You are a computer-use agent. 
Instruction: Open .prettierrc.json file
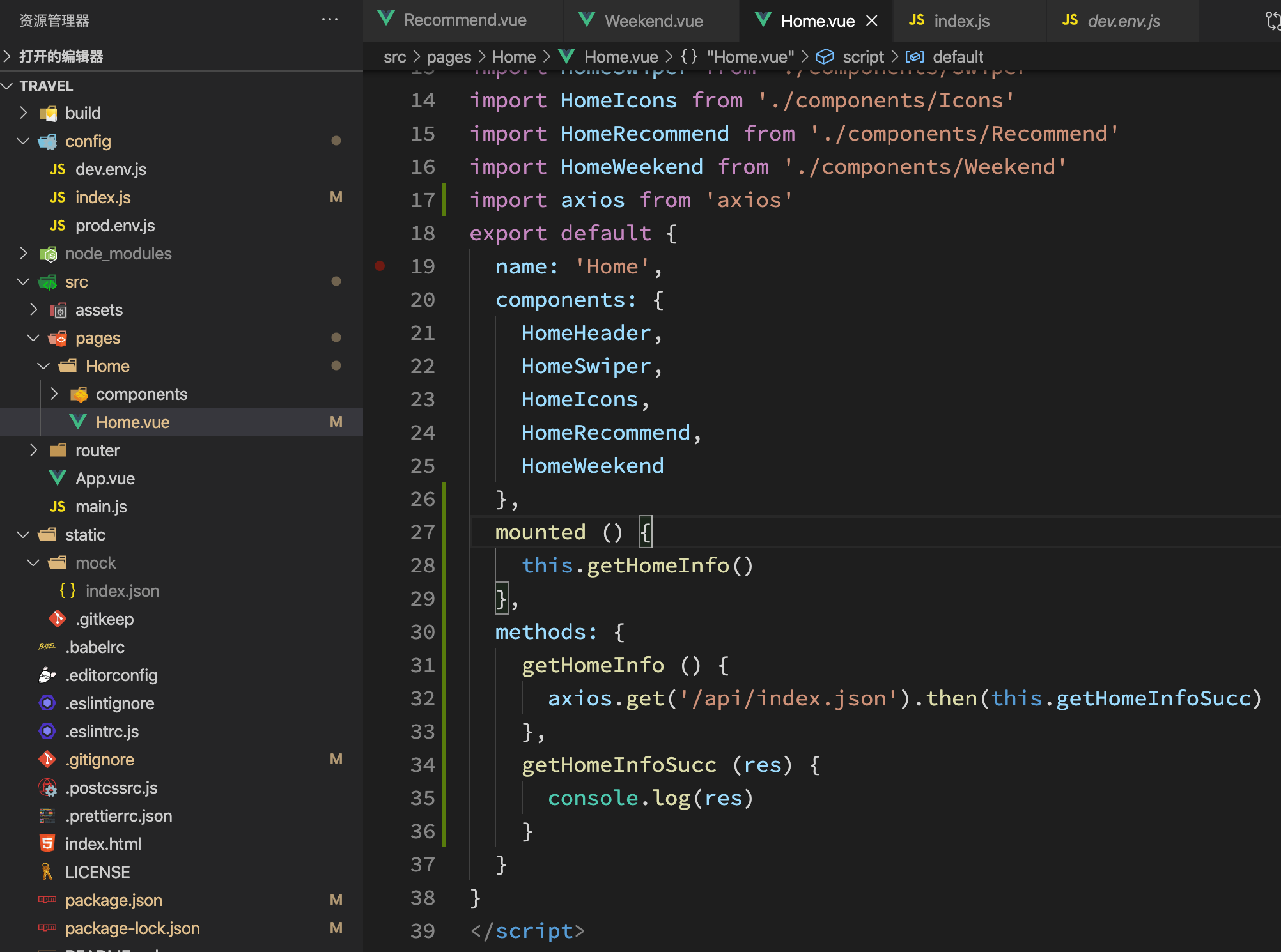click(118, 816)
